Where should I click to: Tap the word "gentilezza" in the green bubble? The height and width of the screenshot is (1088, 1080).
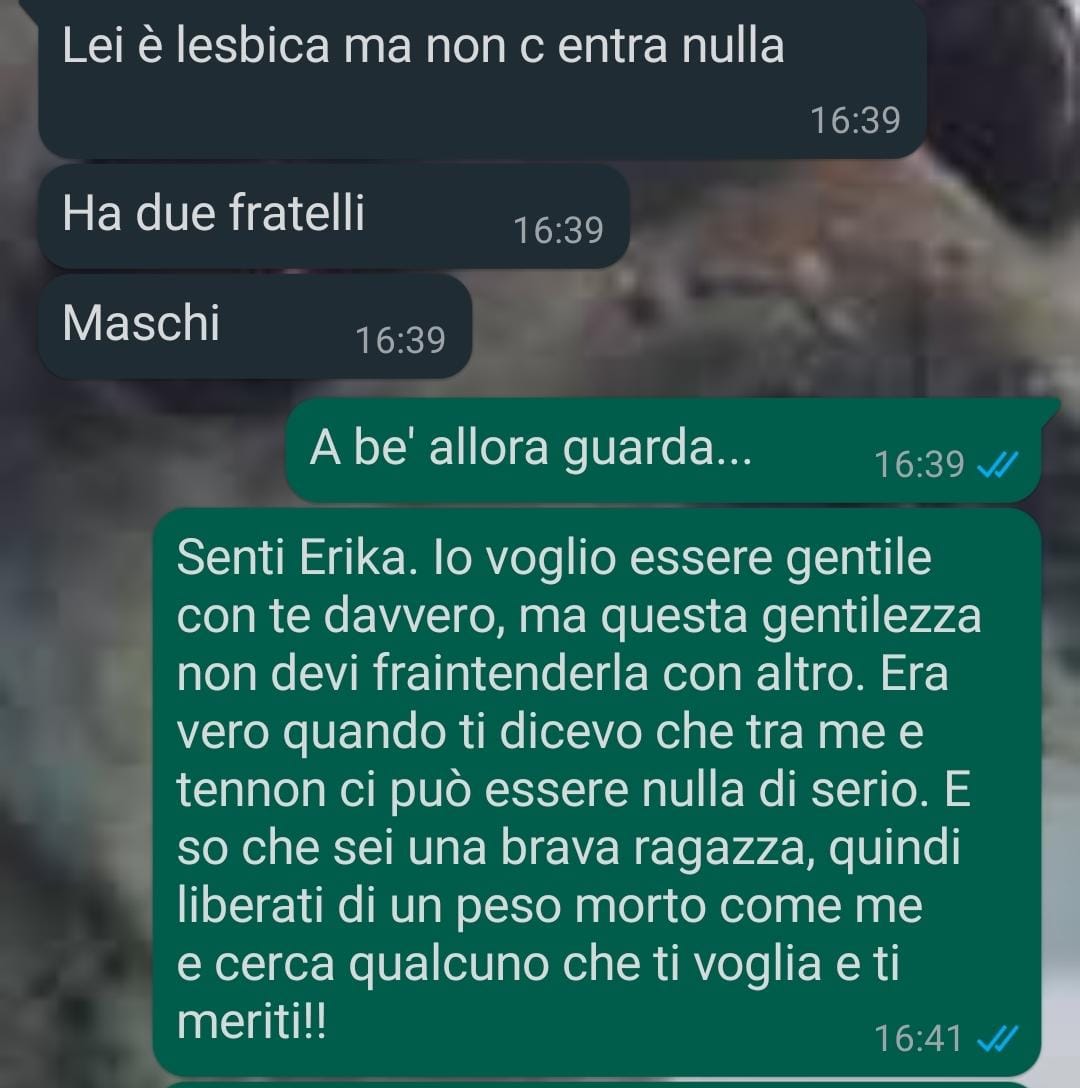point(872,617)
